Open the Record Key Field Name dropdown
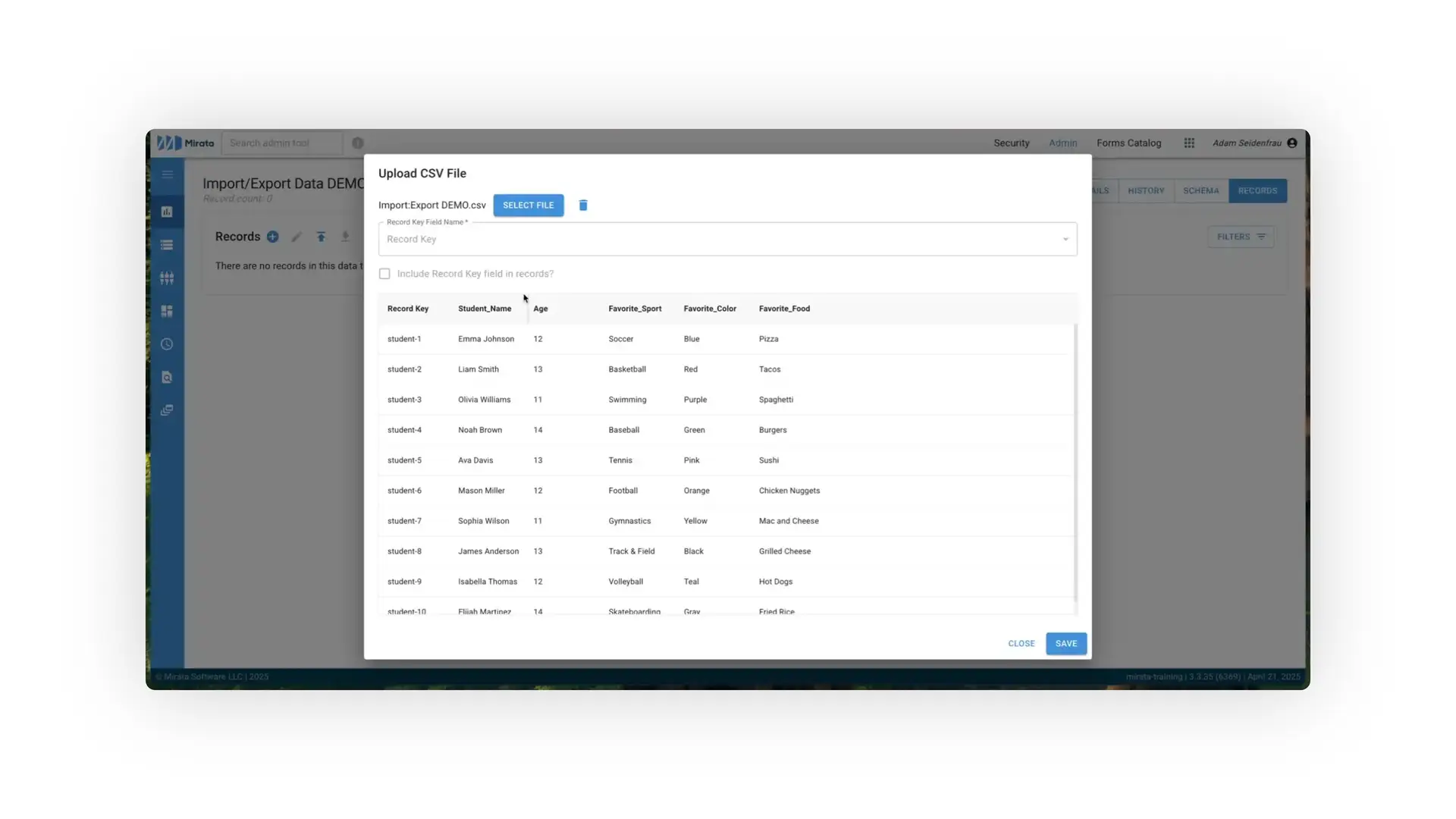The image size is (1456, 819). coord(1065,239)
